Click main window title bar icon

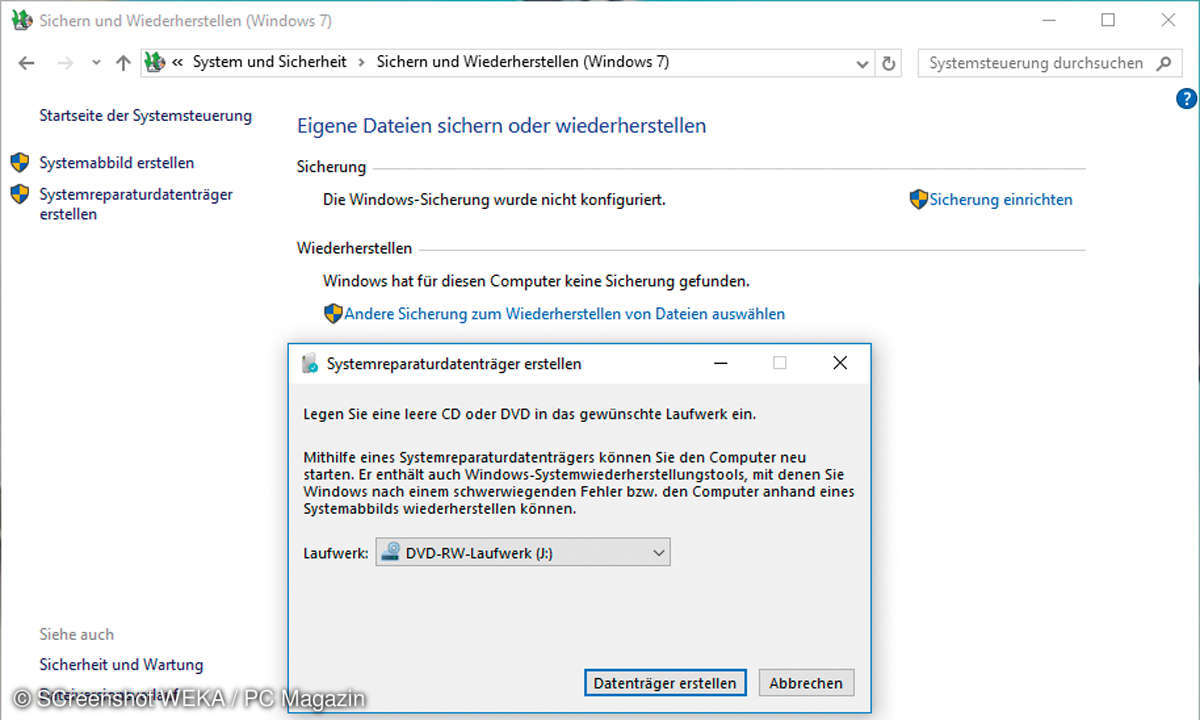(x=22, y=21)
